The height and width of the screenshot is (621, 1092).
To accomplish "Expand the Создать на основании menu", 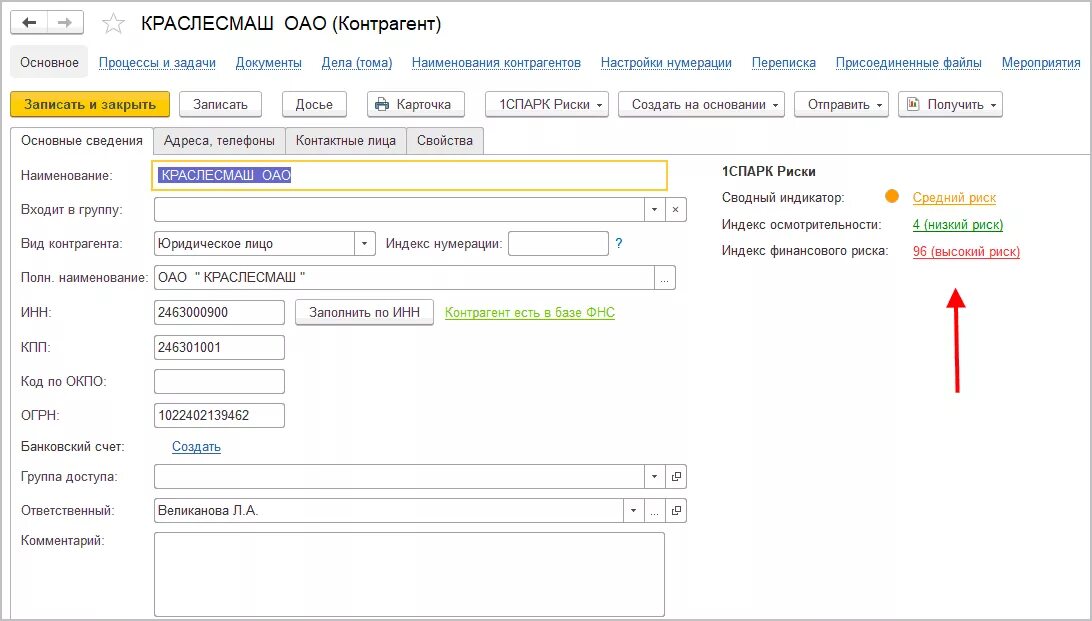I will point(701,104).
